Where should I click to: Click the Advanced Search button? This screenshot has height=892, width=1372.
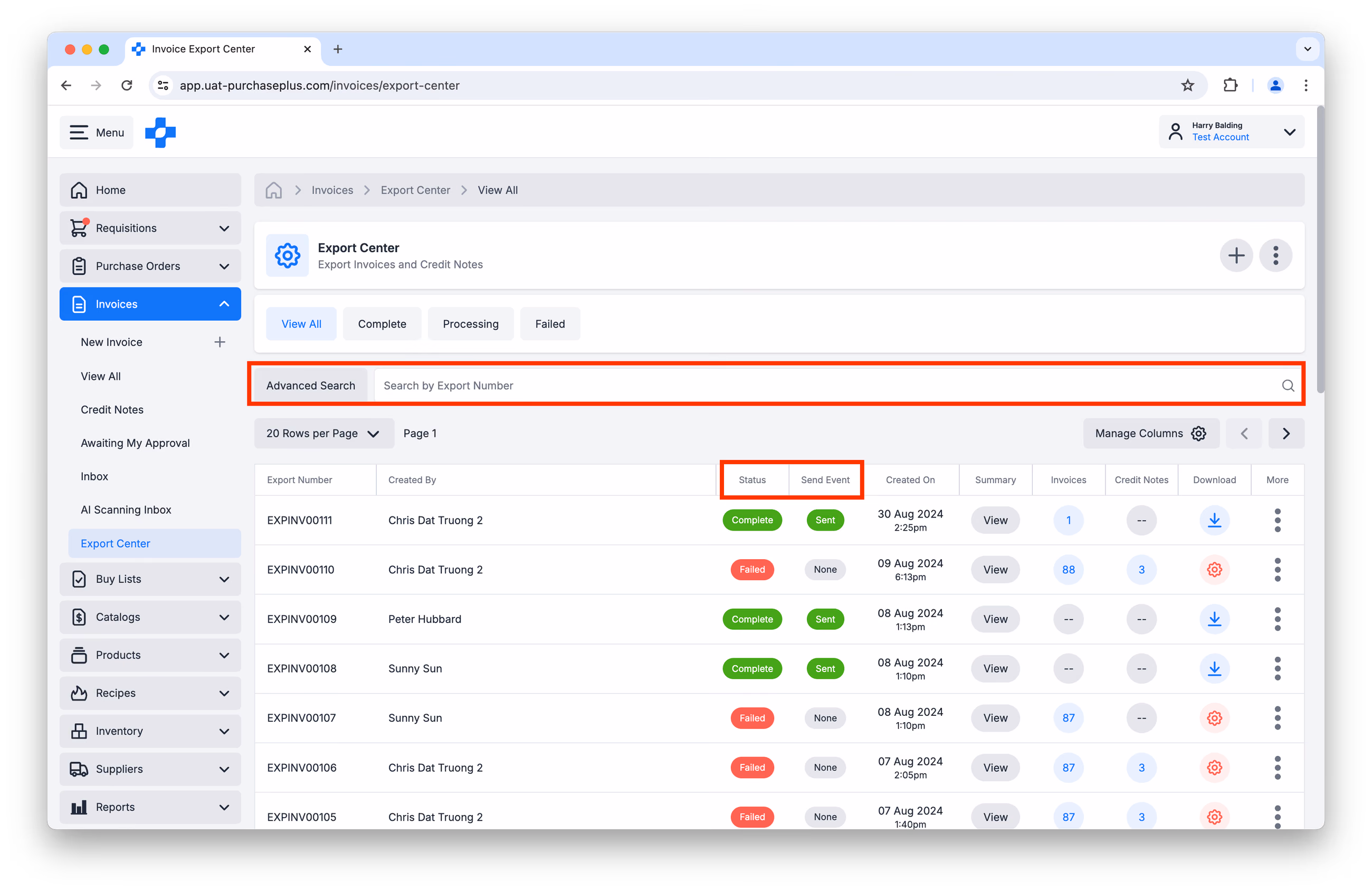pos(311,386)
